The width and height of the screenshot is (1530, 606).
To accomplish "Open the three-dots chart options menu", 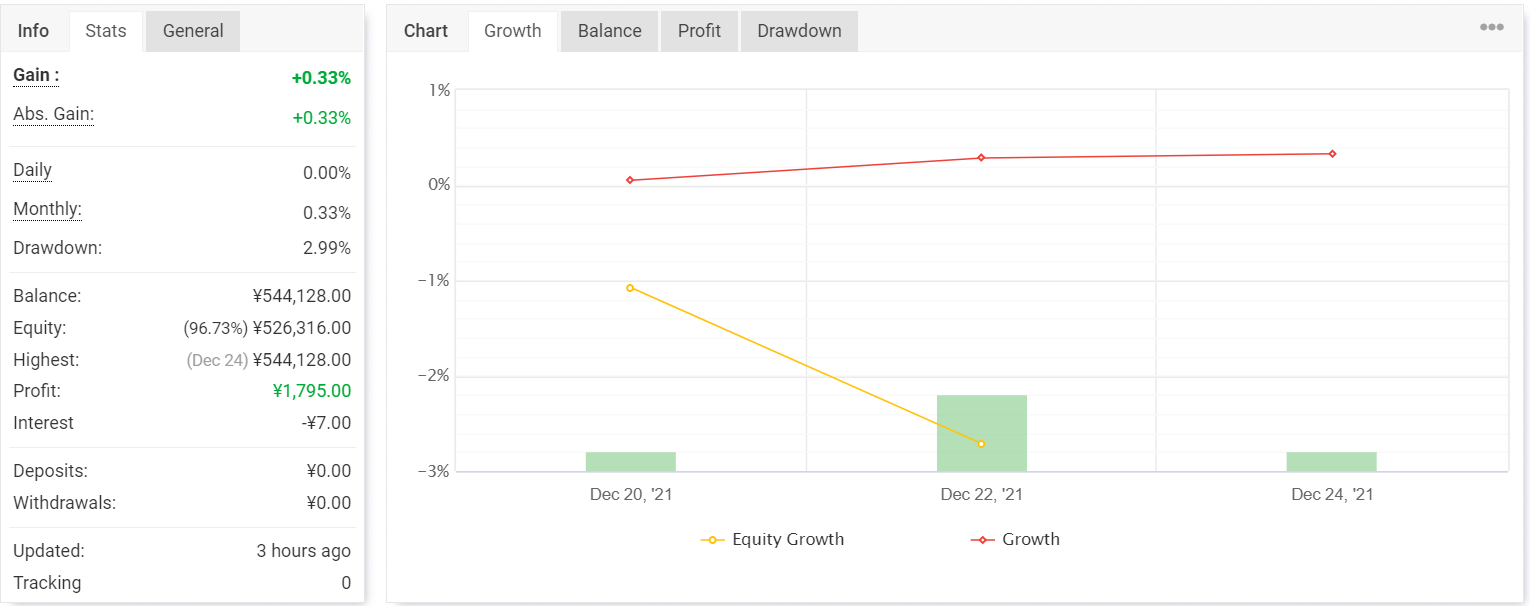I will 1491,27.
